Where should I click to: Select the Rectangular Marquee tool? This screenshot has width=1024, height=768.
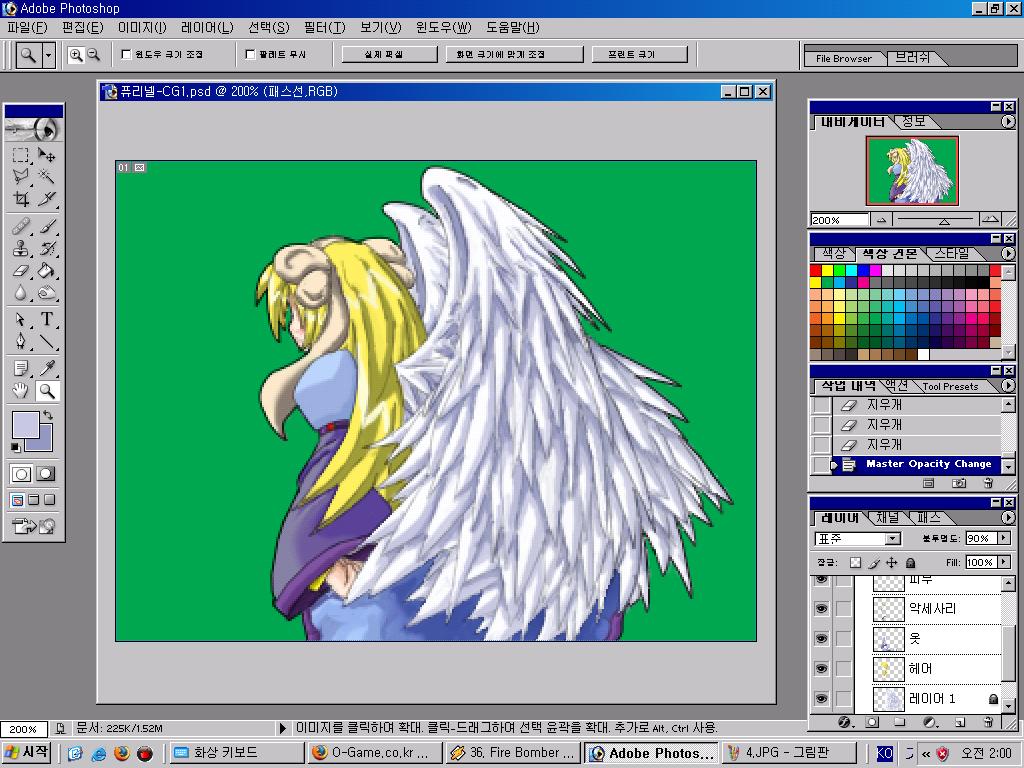click(21, 155)
